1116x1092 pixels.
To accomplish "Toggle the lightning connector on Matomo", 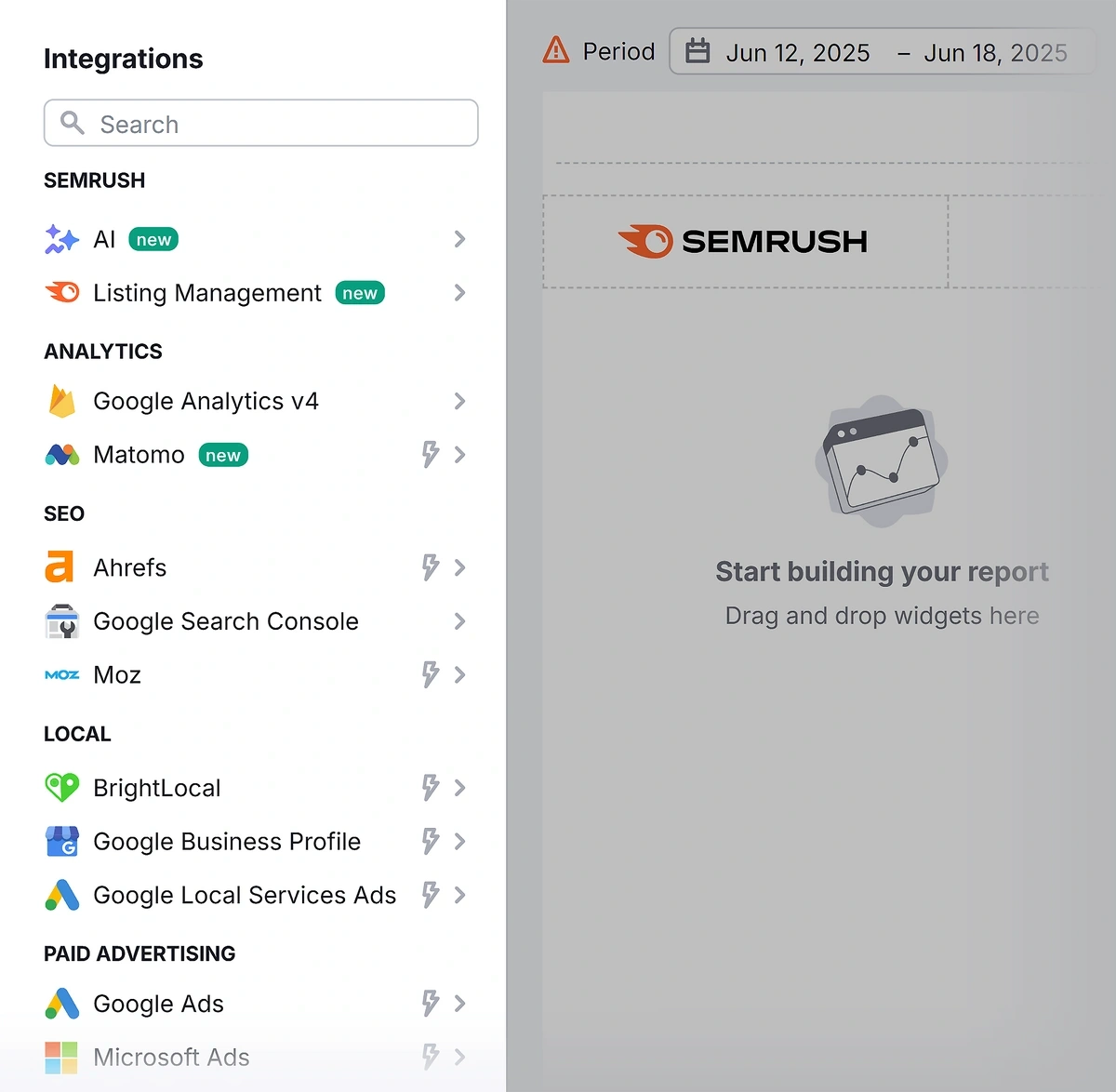I will pyautogui.click(x=429, y=455).
